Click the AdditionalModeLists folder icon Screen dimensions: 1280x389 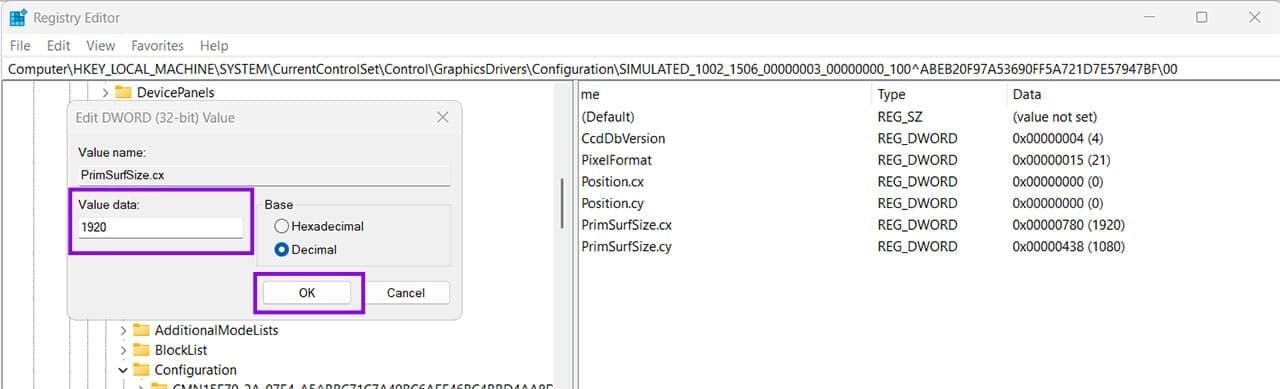[141, 330]
